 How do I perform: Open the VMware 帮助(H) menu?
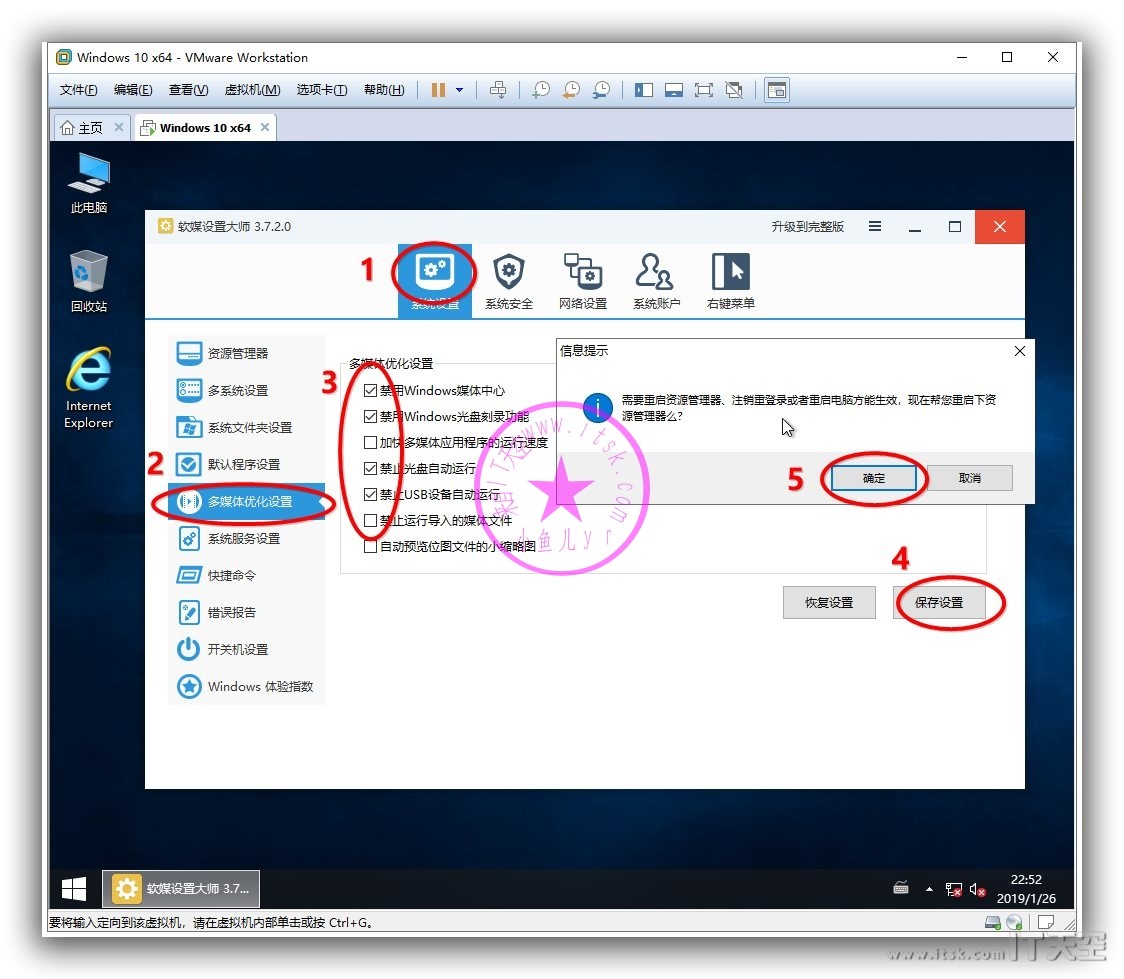(384, 90)
